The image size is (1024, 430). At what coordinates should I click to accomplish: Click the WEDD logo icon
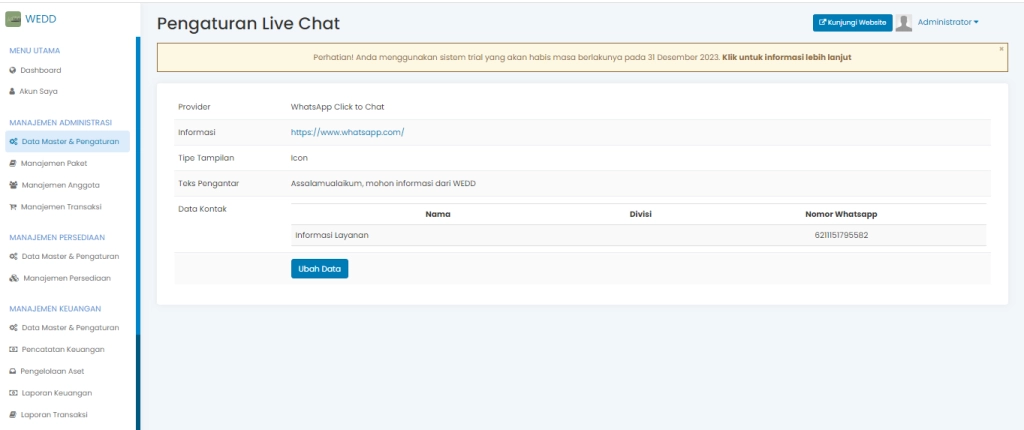pyautogui.click(x=18, y=21)
